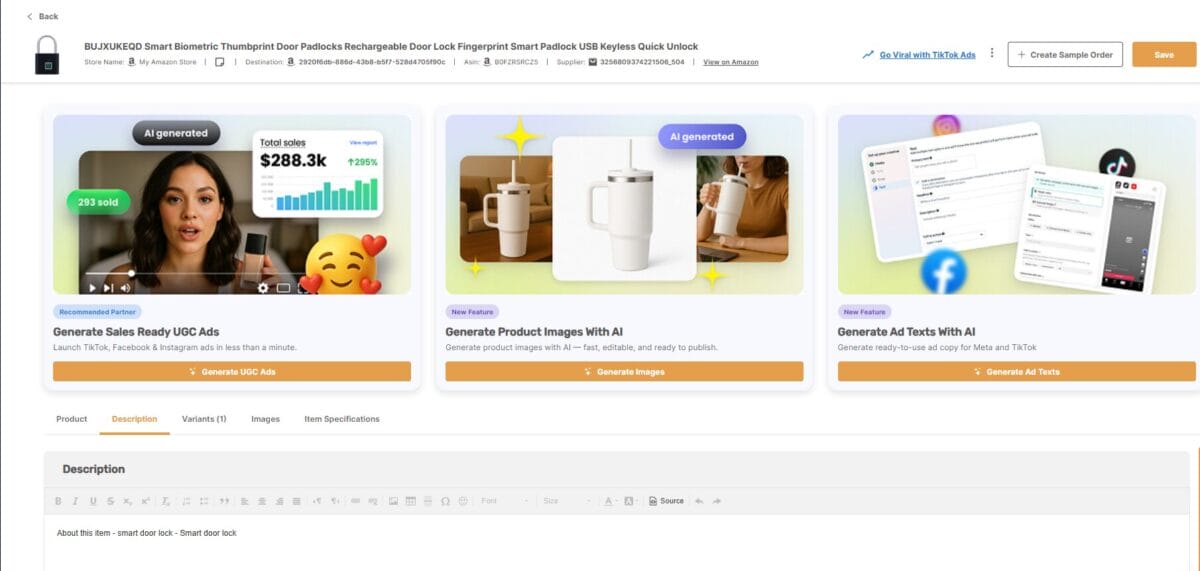Open View on Amazon link

[730, 62]
